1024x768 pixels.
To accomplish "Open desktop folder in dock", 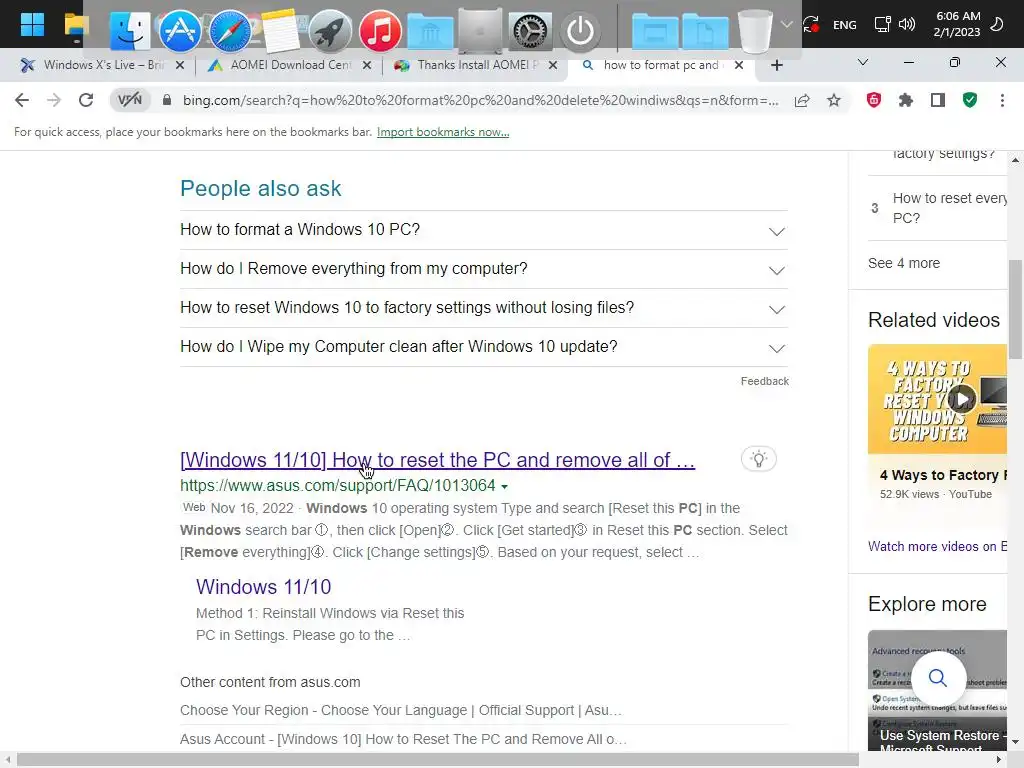I will click(654, 32).
